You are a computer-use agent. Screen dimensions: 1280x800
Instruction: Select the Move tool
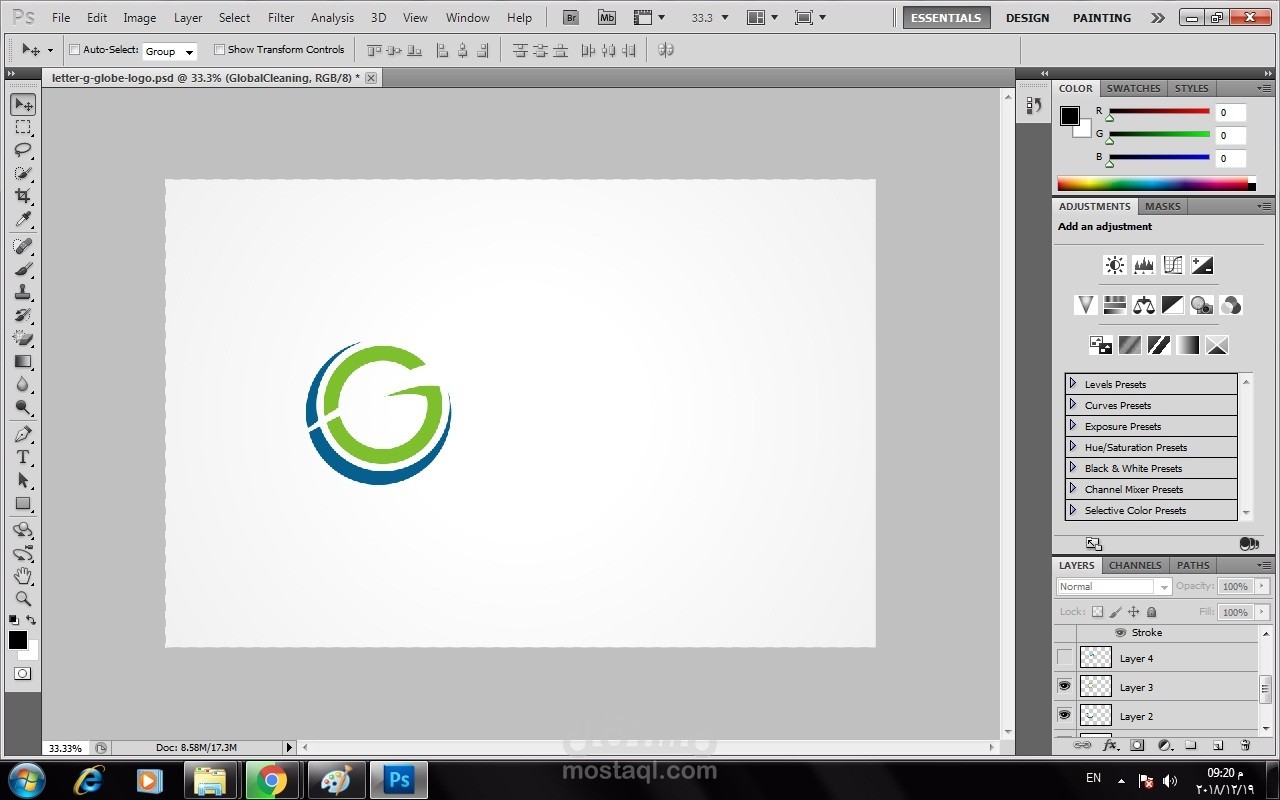click(23, 105)
